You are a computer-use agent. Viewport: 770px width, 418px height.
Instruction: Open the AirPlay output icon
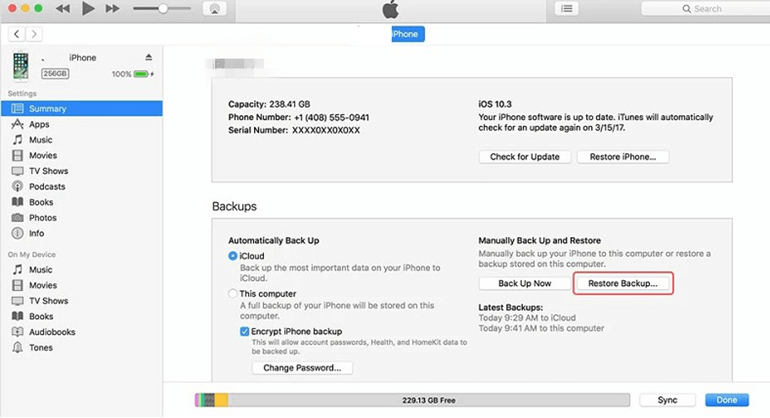point(215,9)
